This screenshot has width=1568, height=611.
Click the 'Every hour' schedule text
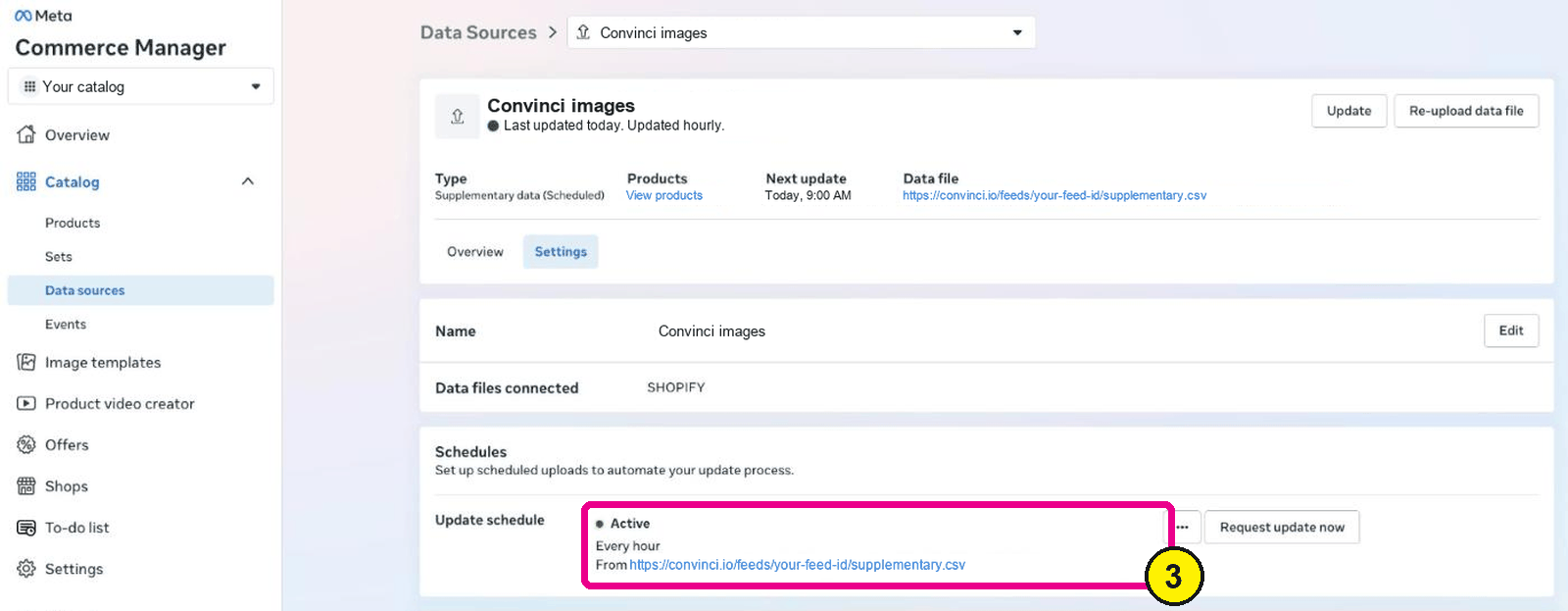[x=628, y=546]
